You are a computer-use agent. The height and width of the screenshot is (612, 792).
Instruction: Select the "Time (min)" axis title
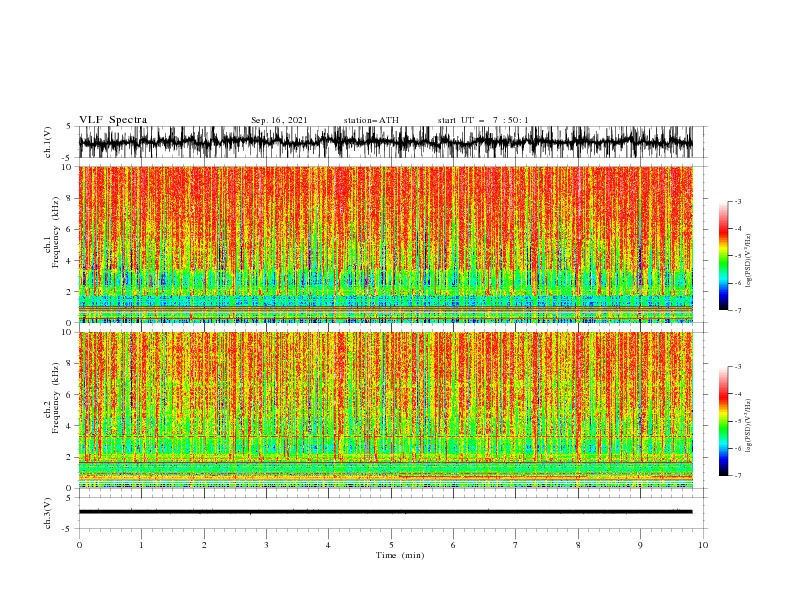[400, 555]
